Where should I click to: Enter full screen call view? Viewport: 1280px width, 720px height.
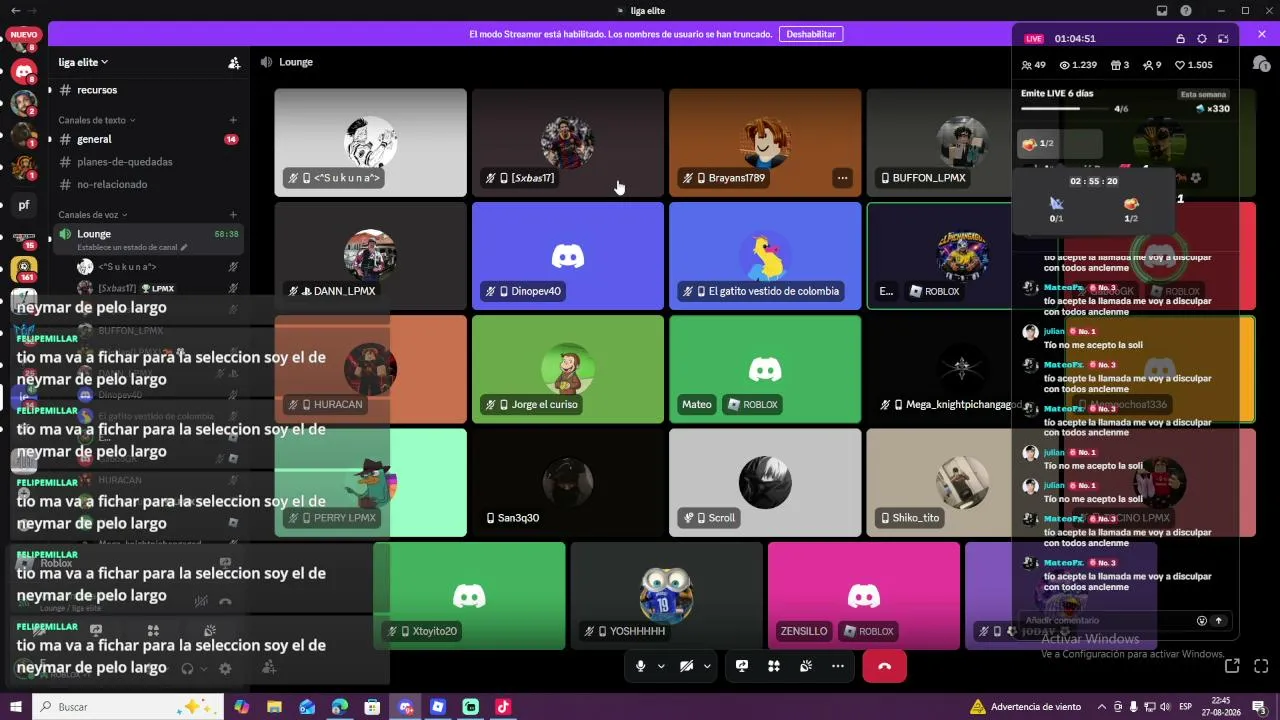pyautogui.click(x=1261, y=666)
